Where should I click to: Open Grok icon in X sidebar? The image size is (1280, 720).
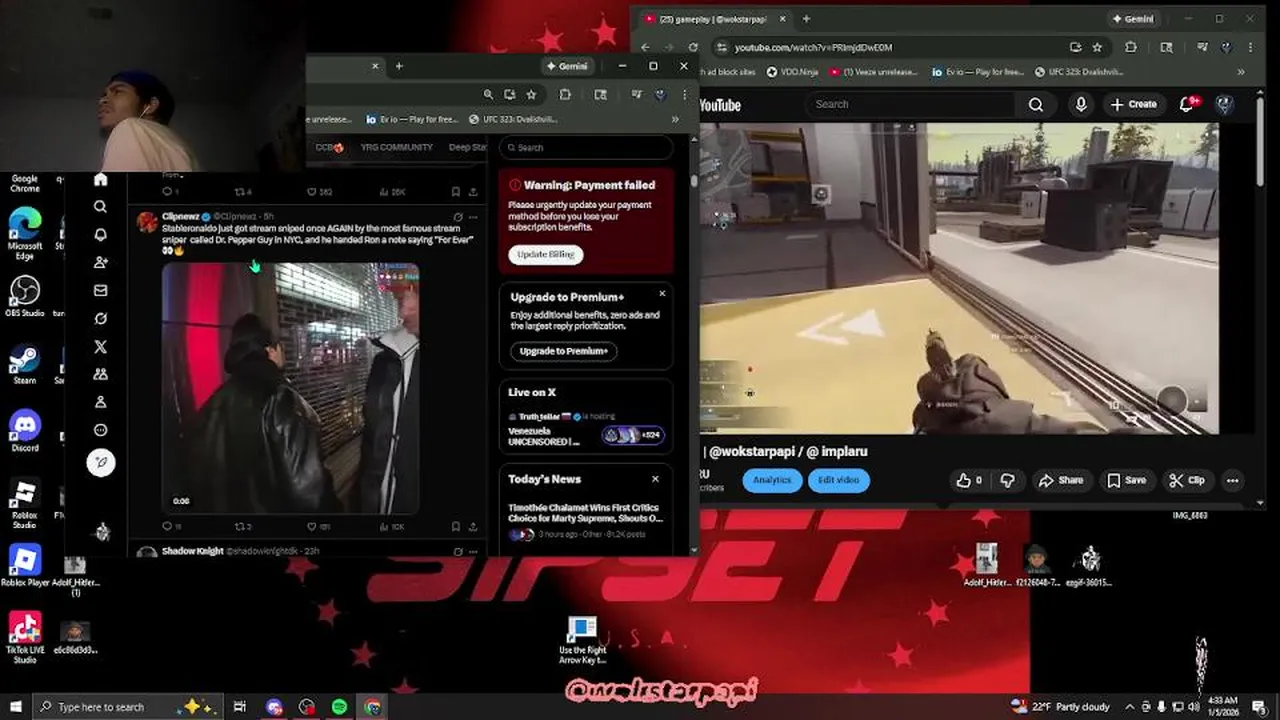click(x=100, y=318)
